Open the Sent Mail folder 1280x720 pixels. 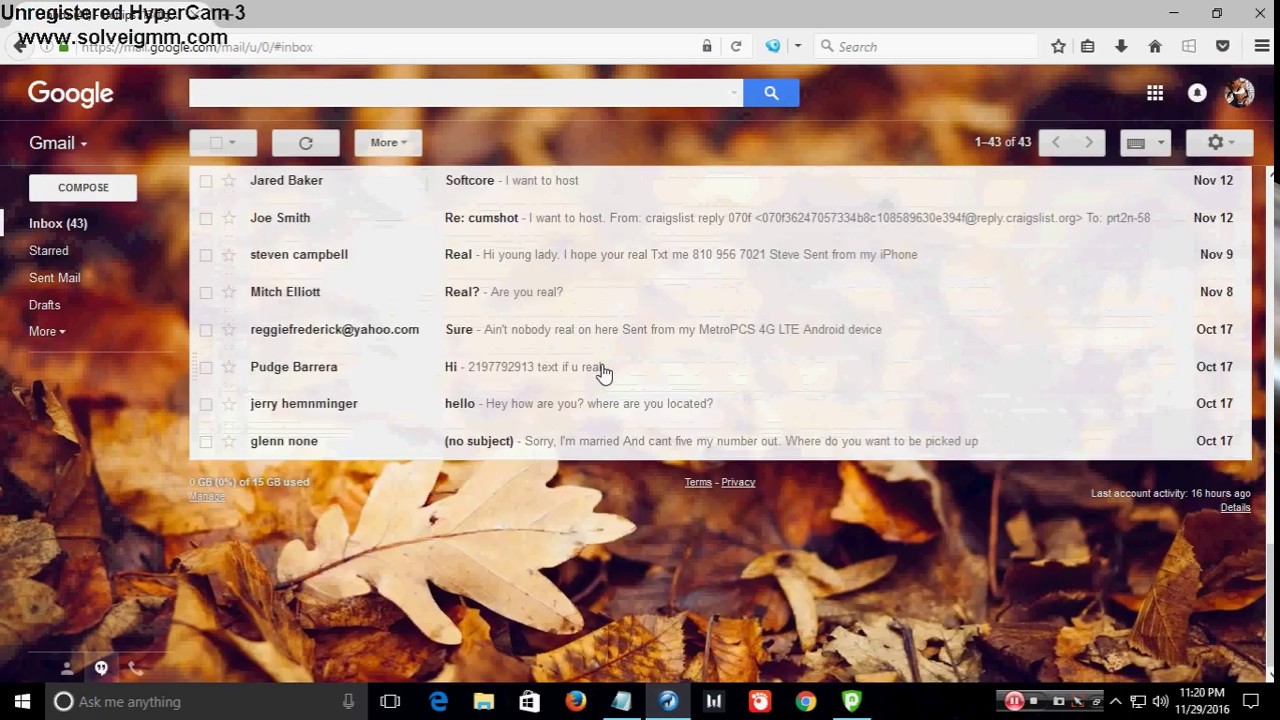55,278
